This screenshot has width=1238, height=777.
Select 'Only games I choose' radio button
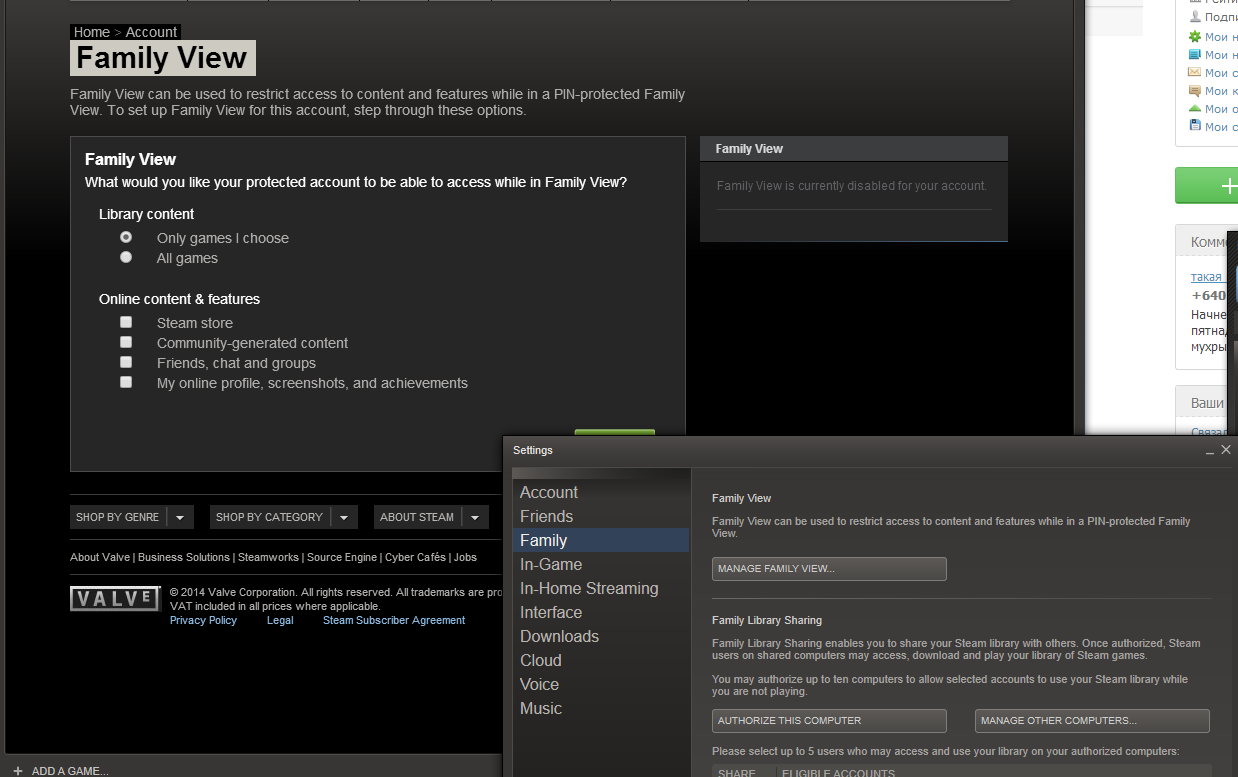[x=126, y=237]
